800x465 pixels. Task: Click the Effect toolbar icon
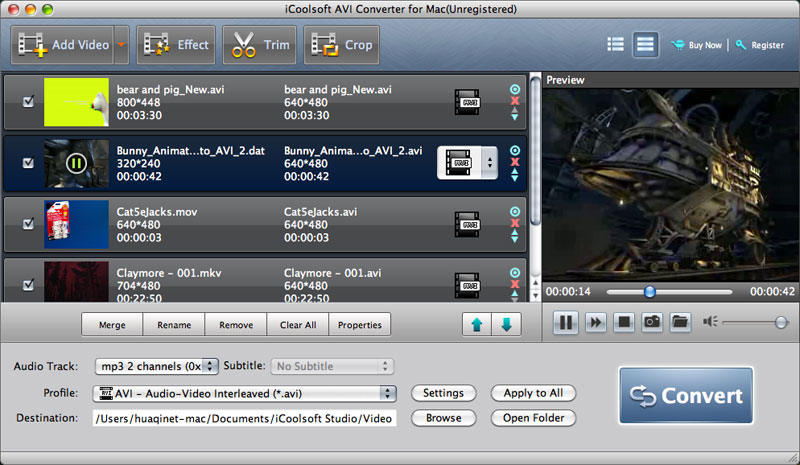coord(176,44)
